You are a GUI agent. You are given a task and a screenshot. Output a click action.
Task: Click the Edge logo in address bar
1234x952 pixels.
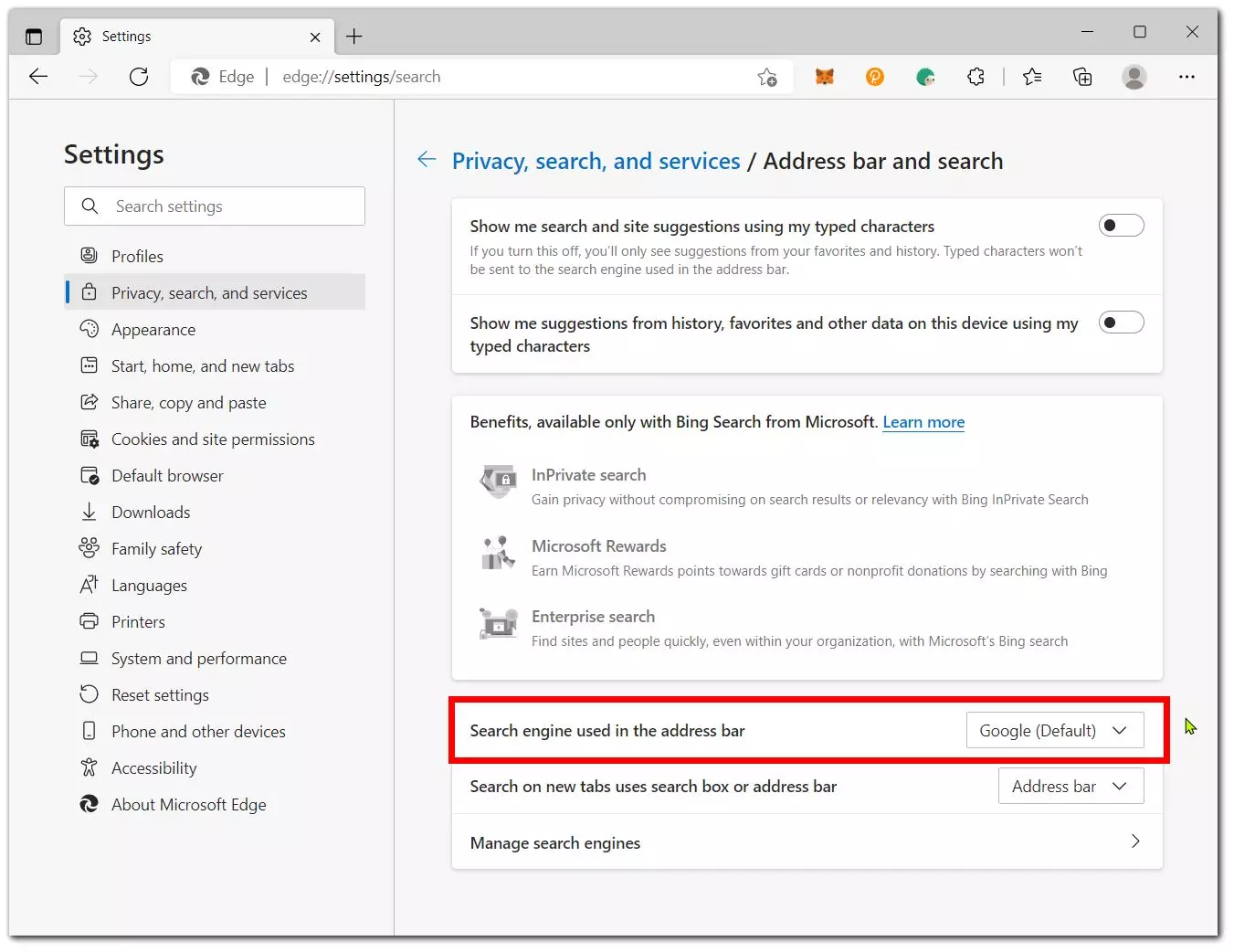[x=200, y=77]
